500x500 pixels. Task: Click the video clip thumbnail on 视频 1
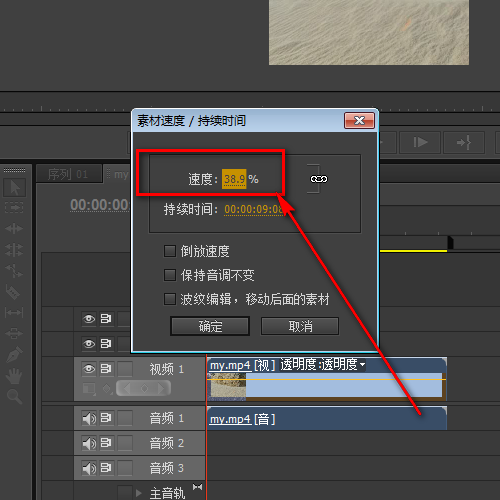click(x=227, y=385)
